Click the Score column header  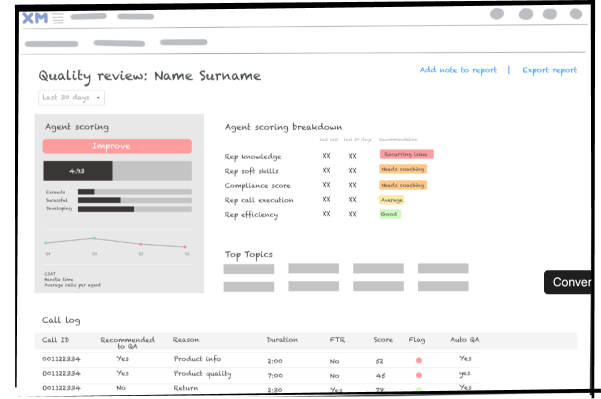(x=383, y=340)
